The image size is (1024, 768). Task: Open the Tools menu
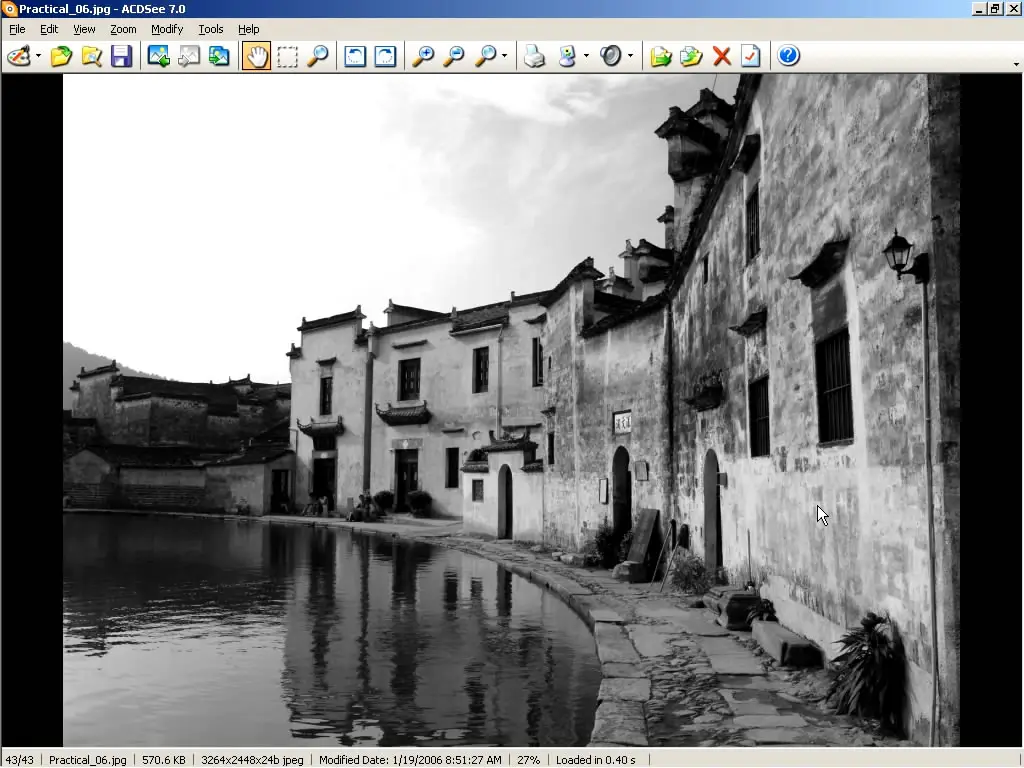point(210,29)
